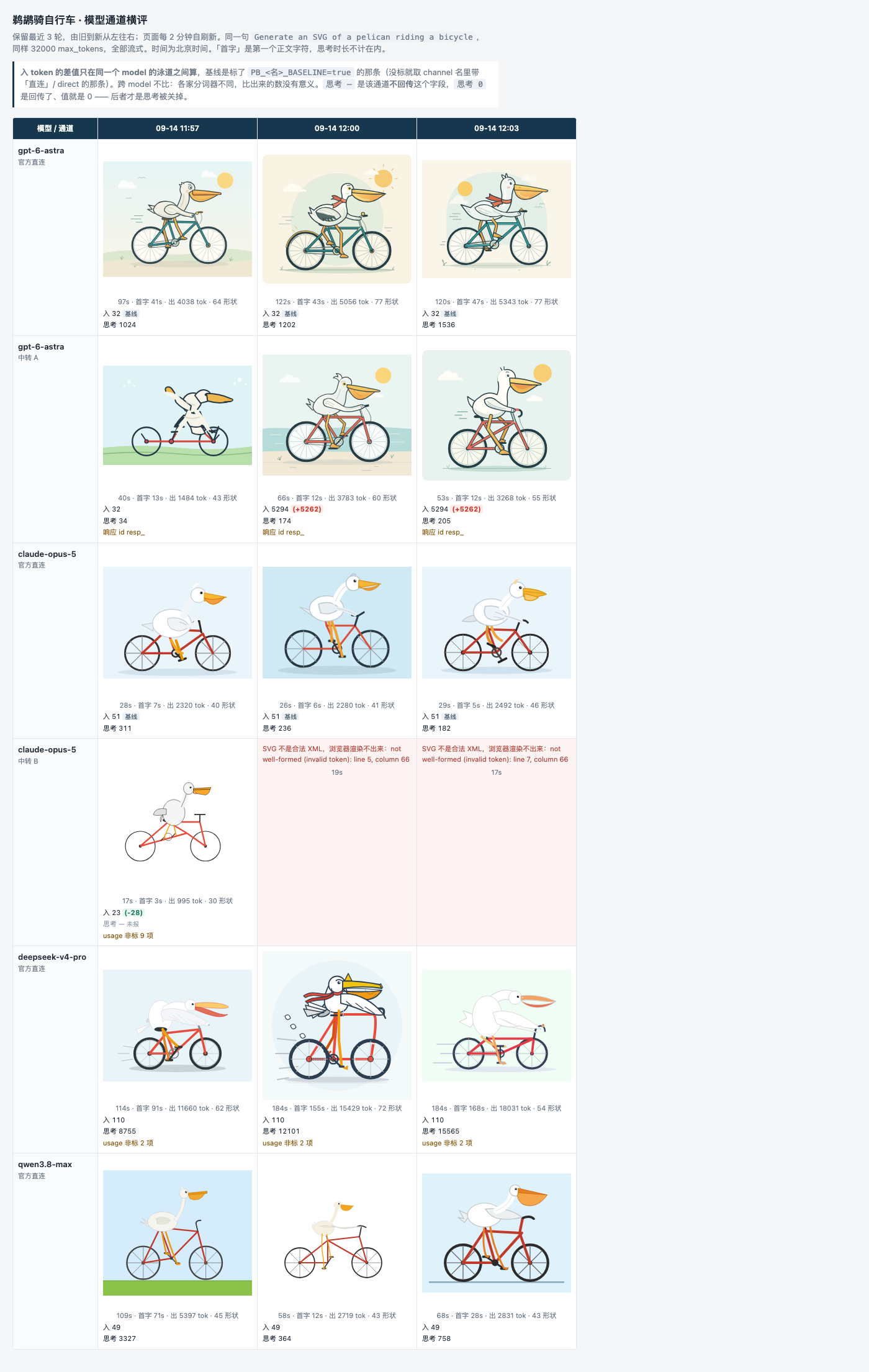
Task: Click the +5262 token delta badge at 12:00
Action: click(x=307, y=509)
